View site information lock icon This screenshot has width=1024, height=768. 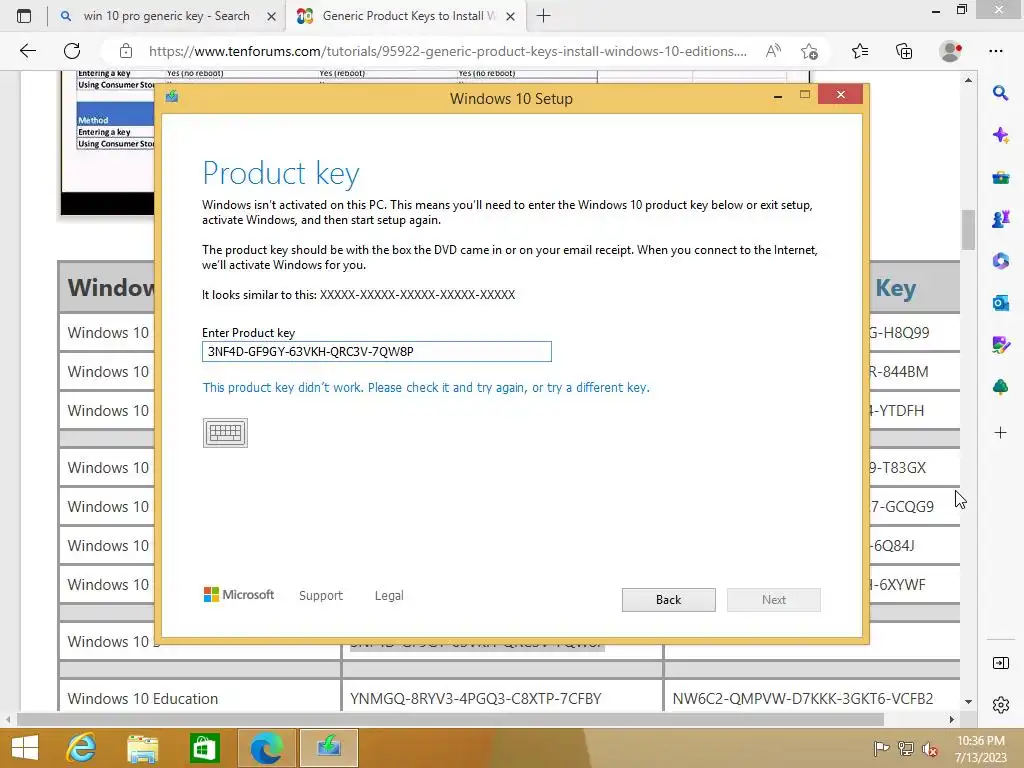pos(126,51)
